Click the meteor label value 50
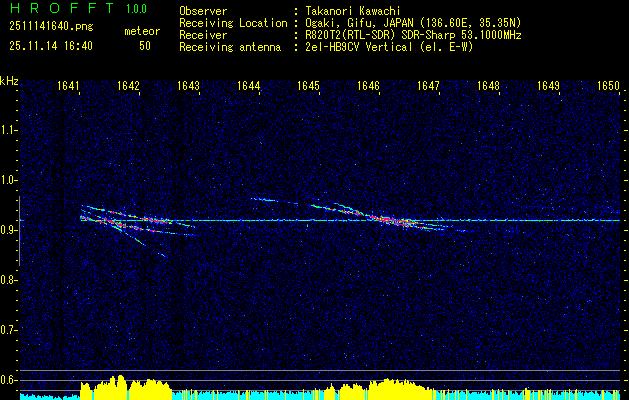 click(x=145, y=46)
